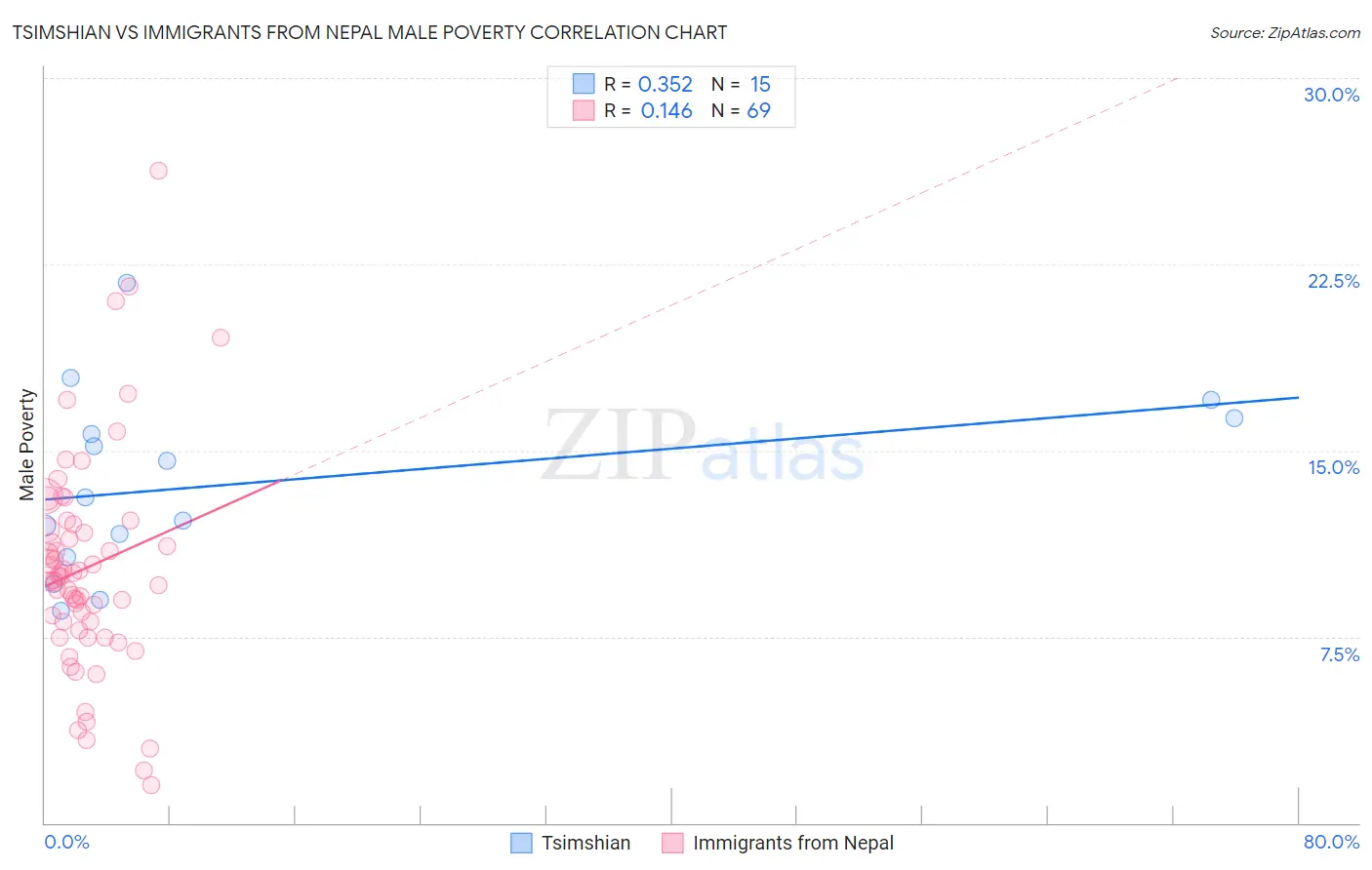This screenshot has height=870, width=1372.
Task: Click the 0.0% x-axis label
Action: (66, 842)
